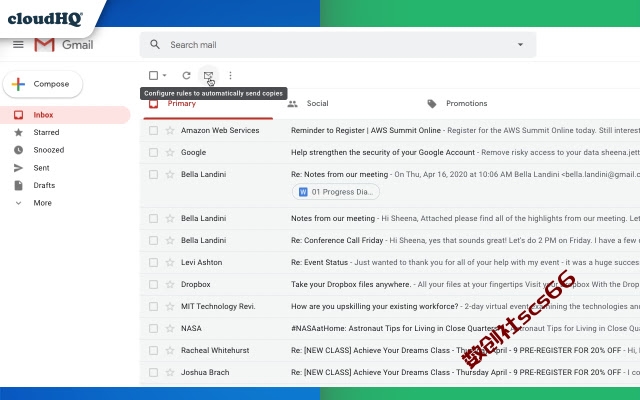Click the Social tab people icon
This screenshot has height=400, width=640.
pyautogui.click(x=292, y=104)
